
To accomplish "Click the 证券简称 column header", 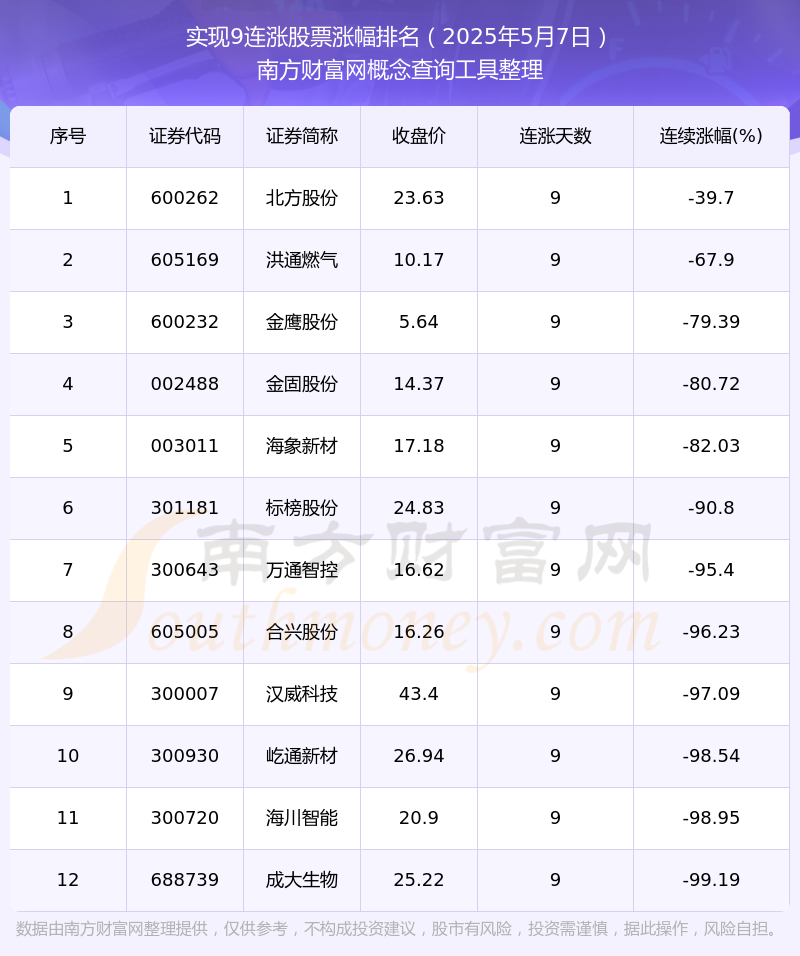I will [302, 136].
